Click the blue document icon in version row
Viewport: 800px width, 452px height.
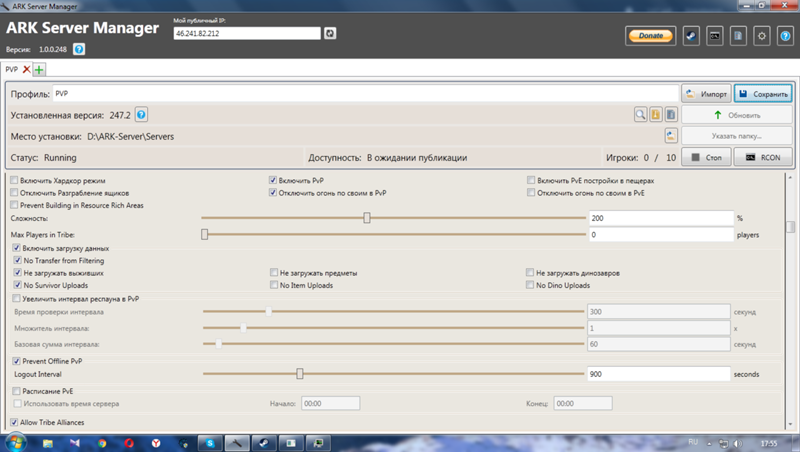pos(671,115)
